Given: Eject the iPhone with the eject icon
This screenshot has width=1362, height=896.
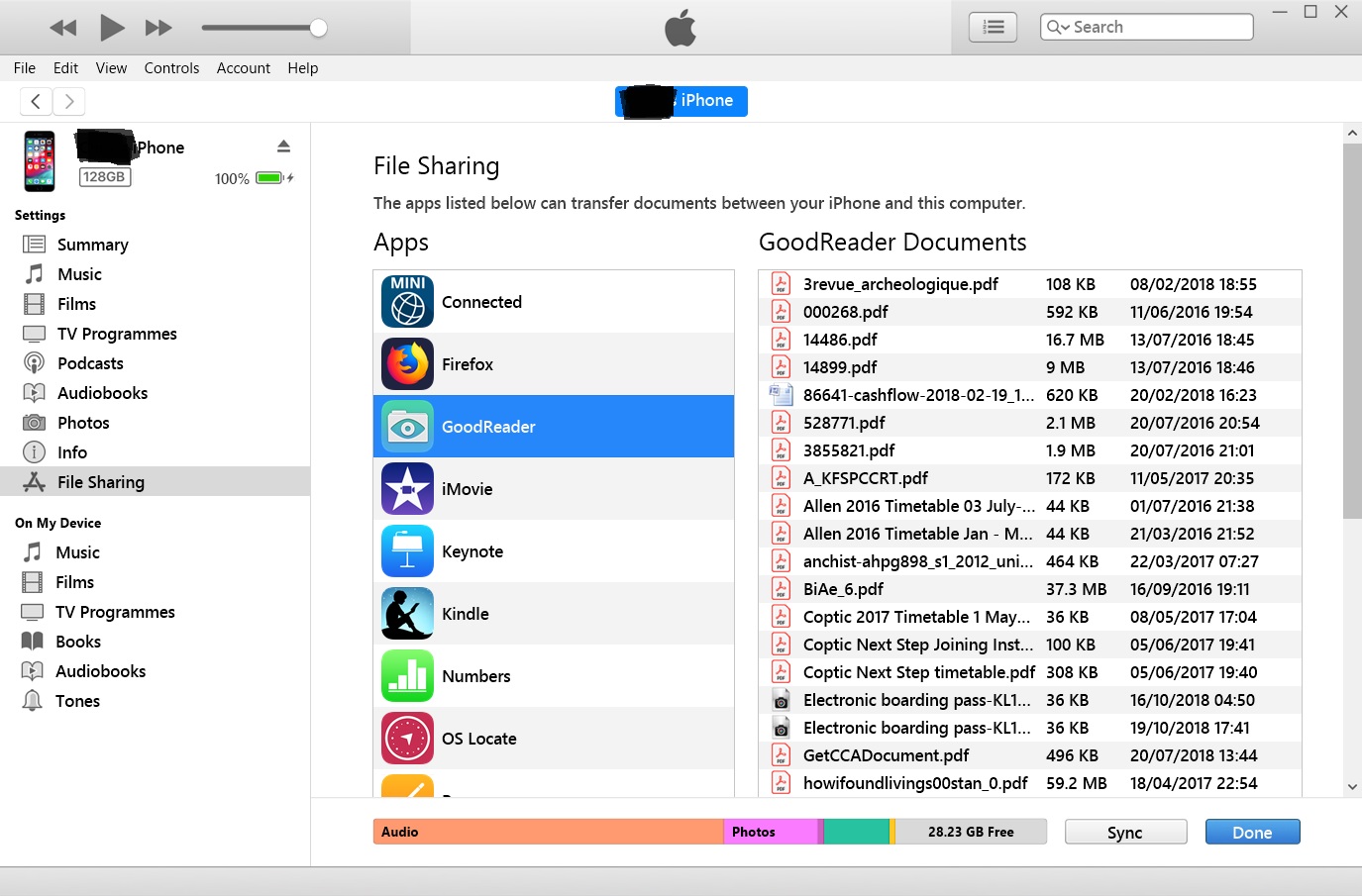Looking at the screenshot, I should 283,147.
